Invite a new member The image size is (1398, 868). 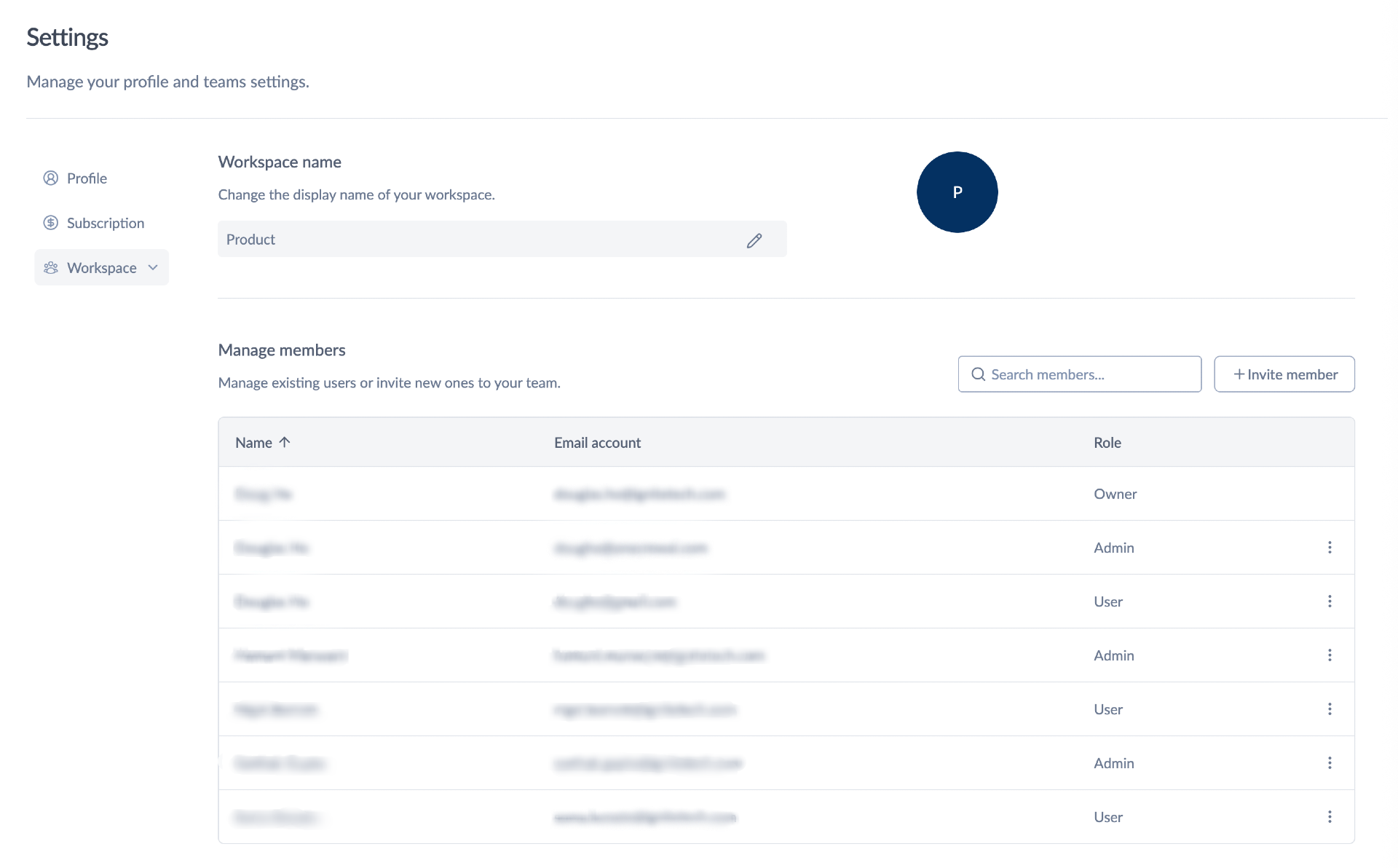coord(1284,374)
